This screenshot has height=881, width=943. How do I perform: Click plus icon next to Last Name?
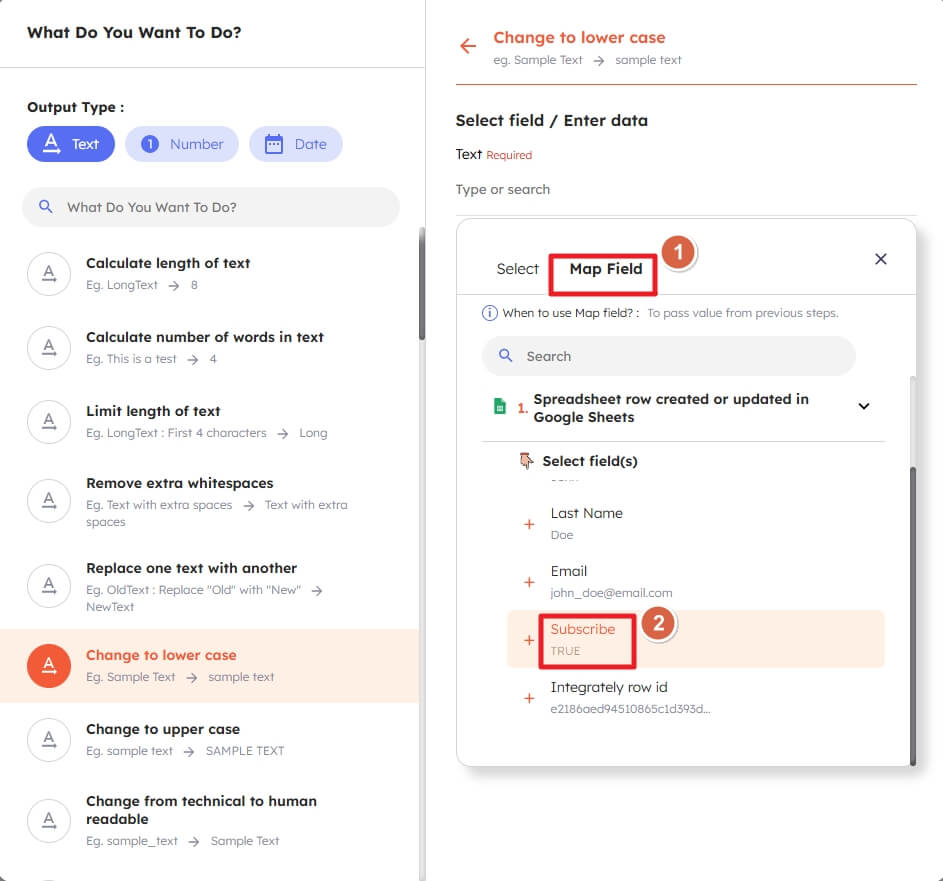point(529,524)
